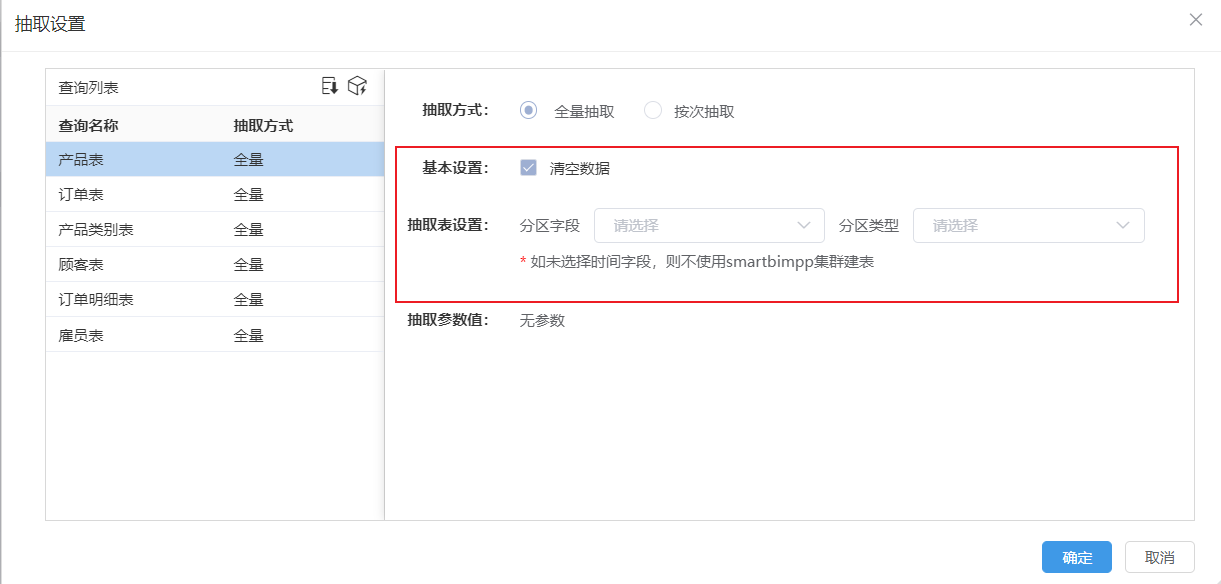Click the 取消 button
Screen dimensions: 1221x584
(1160, 557)
